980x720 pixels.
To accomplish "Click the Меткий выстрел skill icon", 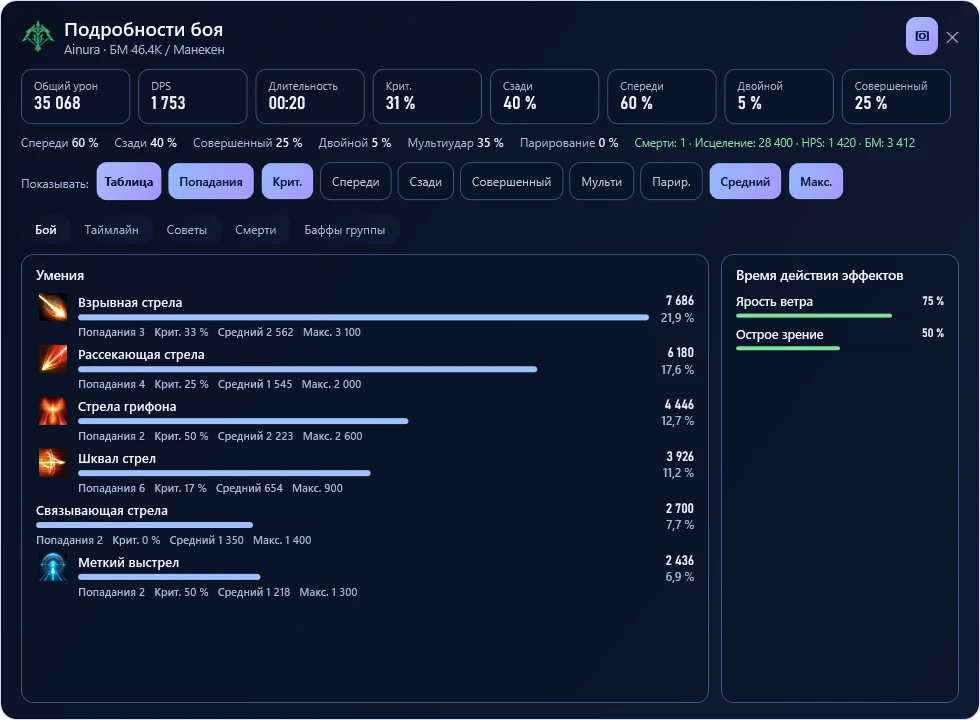I will click(52, 567).
